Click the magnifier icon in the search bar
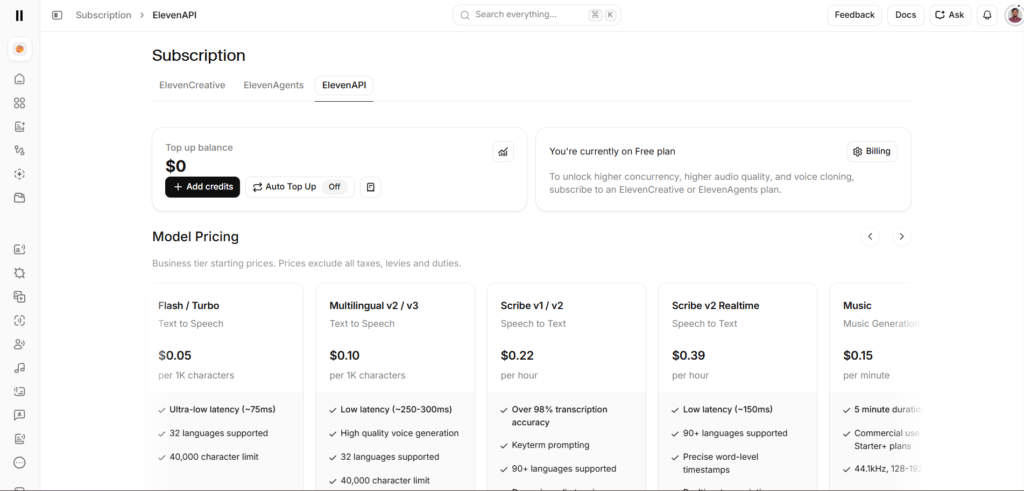The height and width of the screenshot is (491, 1024). click(465, 15)
